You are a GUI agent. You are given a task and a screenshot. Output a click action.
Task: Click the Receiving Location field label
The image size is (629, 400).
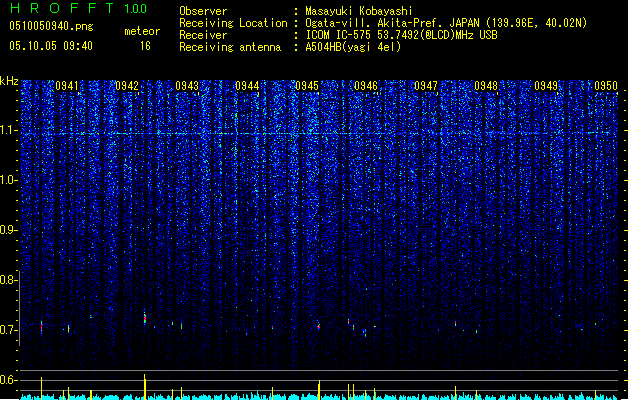(x=233, y=23)
